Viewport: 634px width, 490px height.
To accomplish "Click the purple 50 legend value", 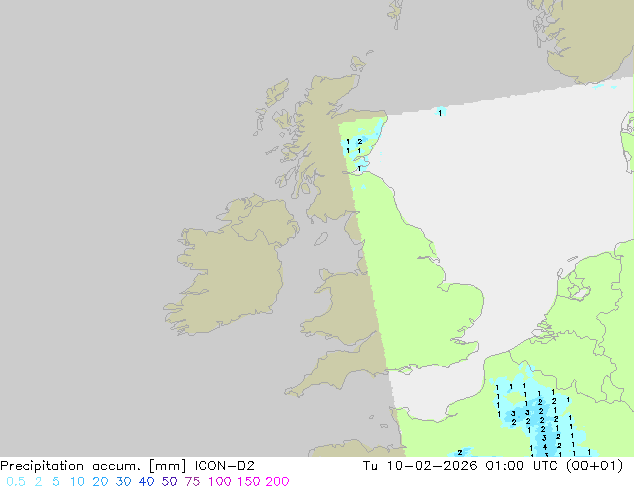I will tap(169, 482).
